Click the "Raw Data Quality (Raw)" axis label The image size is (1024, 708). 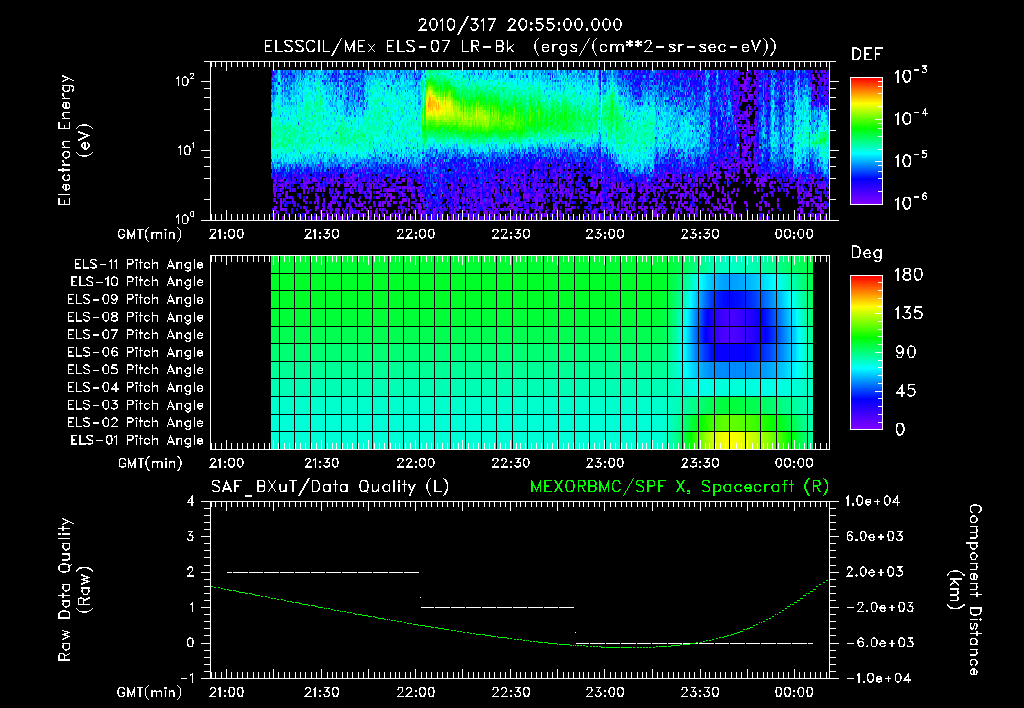tap(74, 590)
